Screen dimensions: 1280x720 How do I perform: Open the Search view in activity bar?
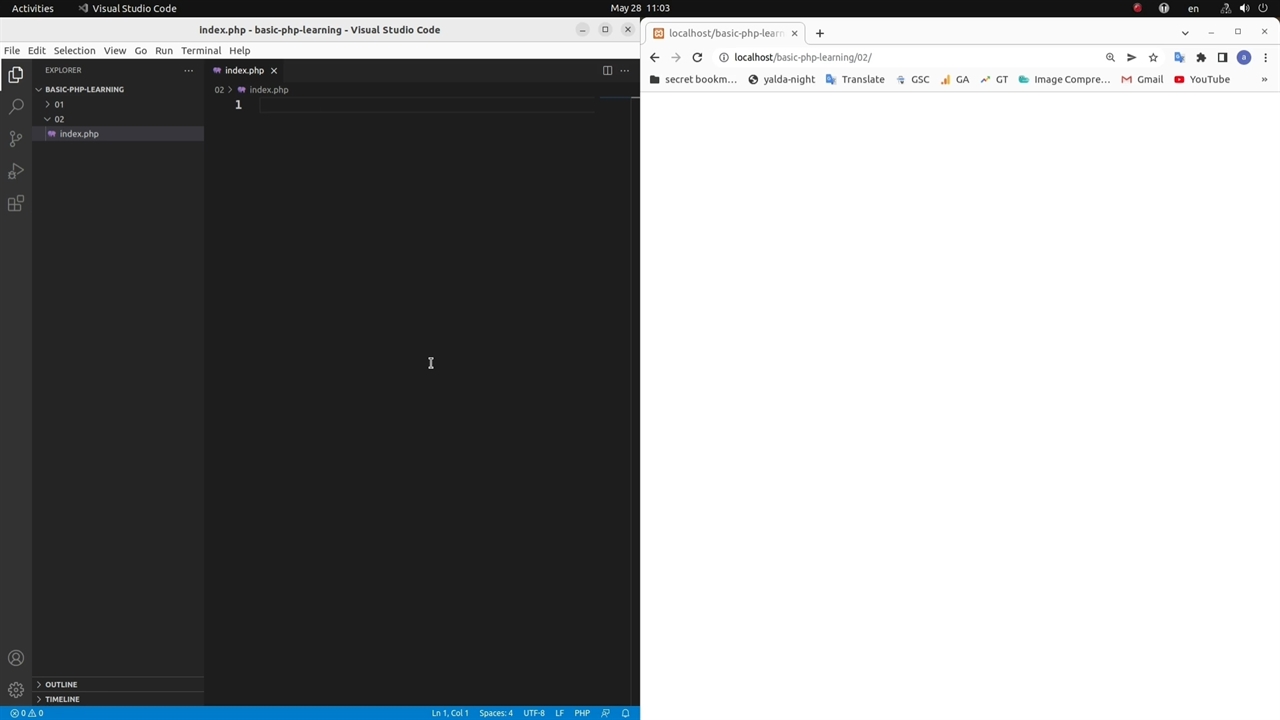click(x=16, y=106)
